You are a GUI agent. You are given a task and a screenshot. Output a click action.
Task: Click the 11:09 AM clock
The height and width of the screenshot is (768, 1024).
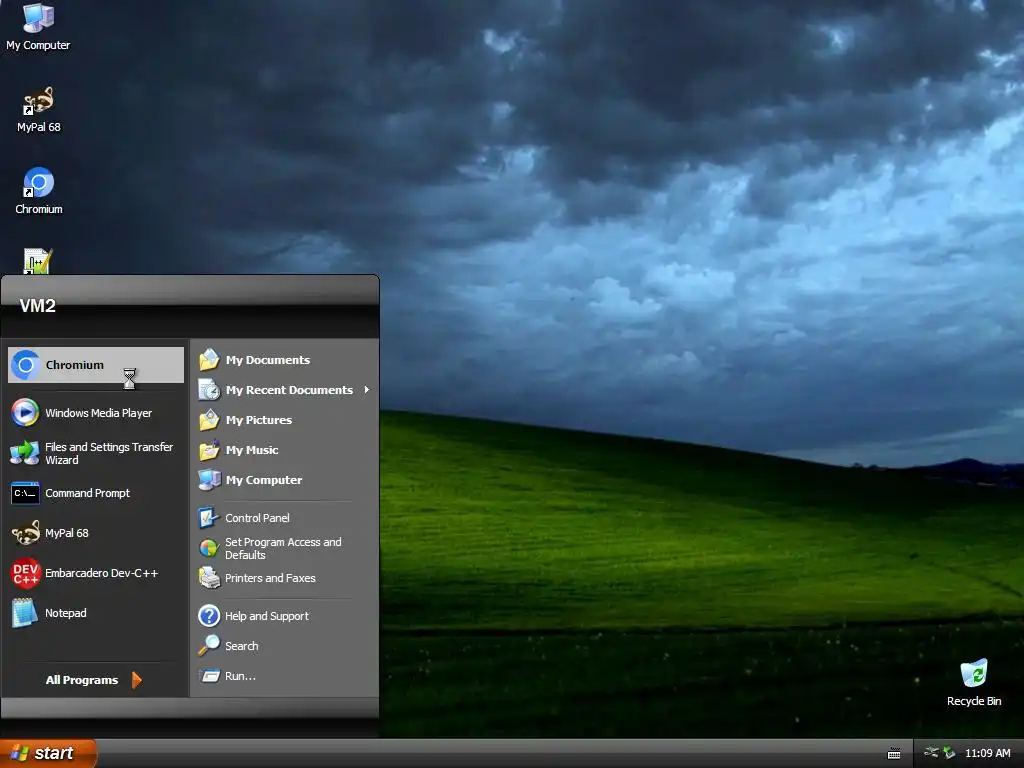987,753
